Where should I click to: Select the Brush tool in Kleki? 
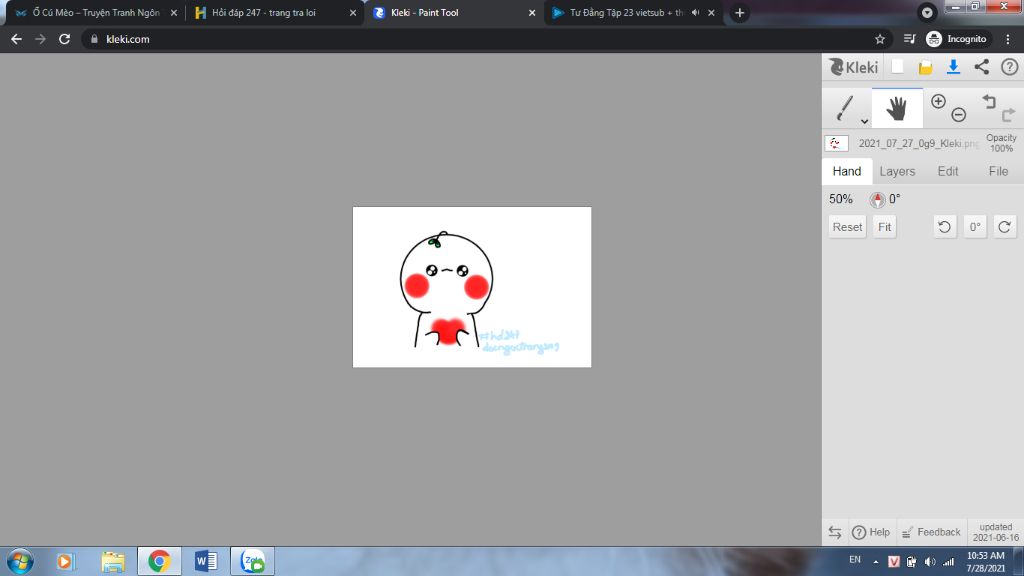tap(844, 108)
